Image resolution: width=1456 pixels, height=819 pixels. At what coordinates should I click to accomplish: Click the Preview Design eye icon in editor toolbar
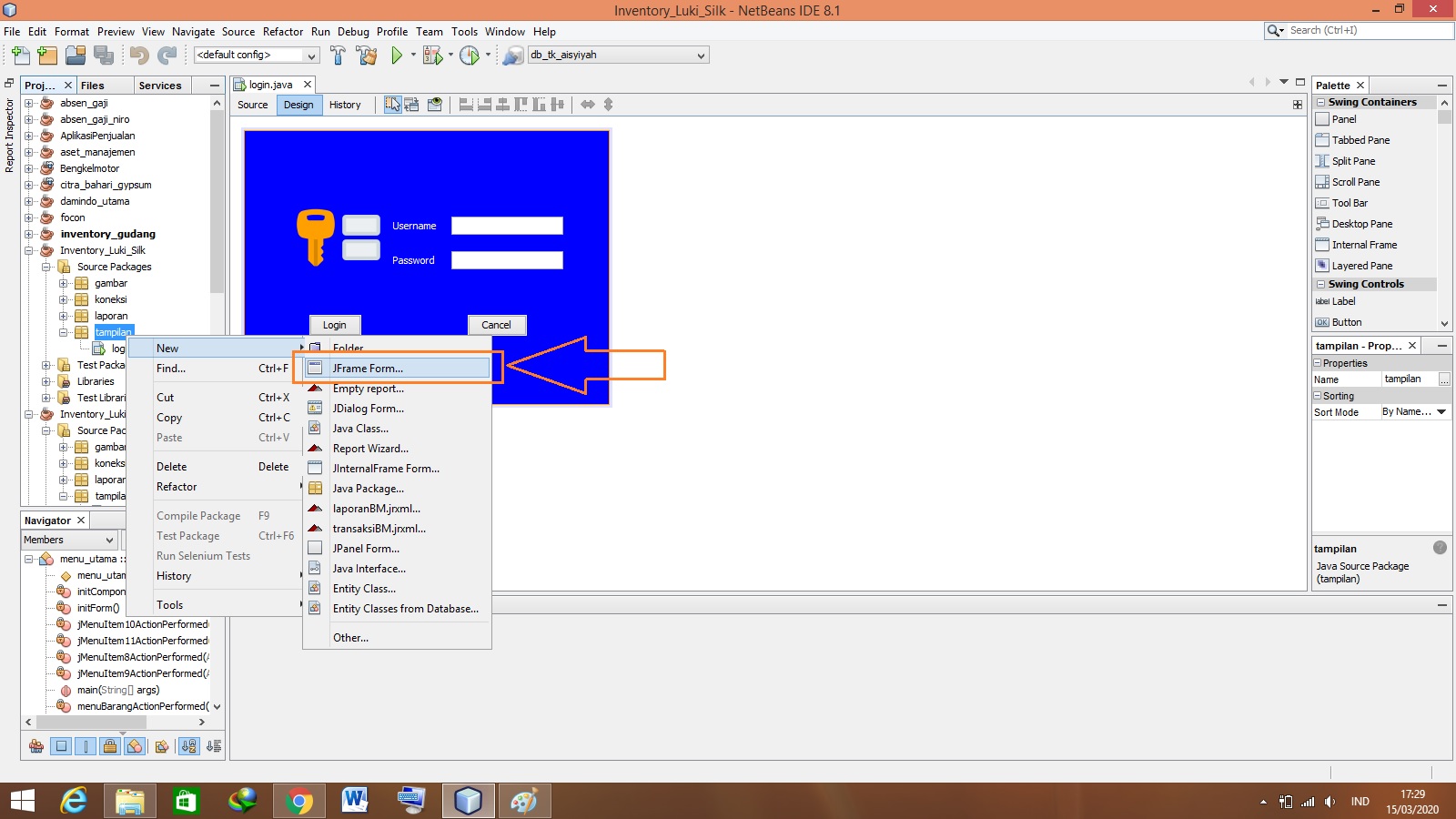pyautogui.click(x=435, y=105)
